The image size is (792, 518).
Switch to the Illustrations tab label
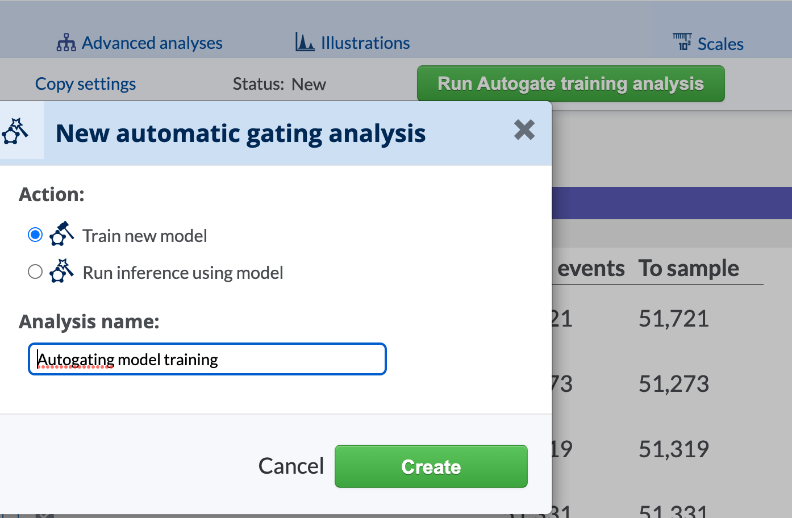[365, 43]
